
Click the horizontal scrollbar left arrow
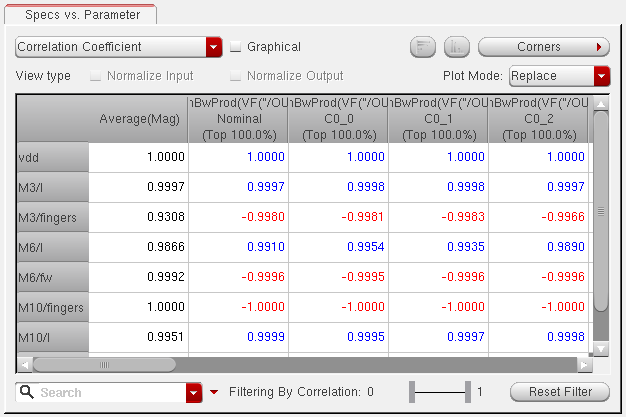click(x=24, y=365)
